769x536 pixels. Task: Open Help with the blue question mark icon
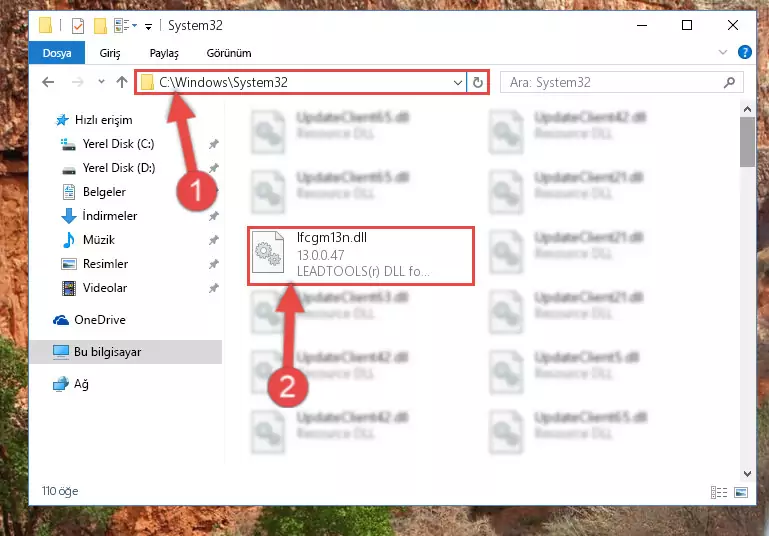point(744,52)
